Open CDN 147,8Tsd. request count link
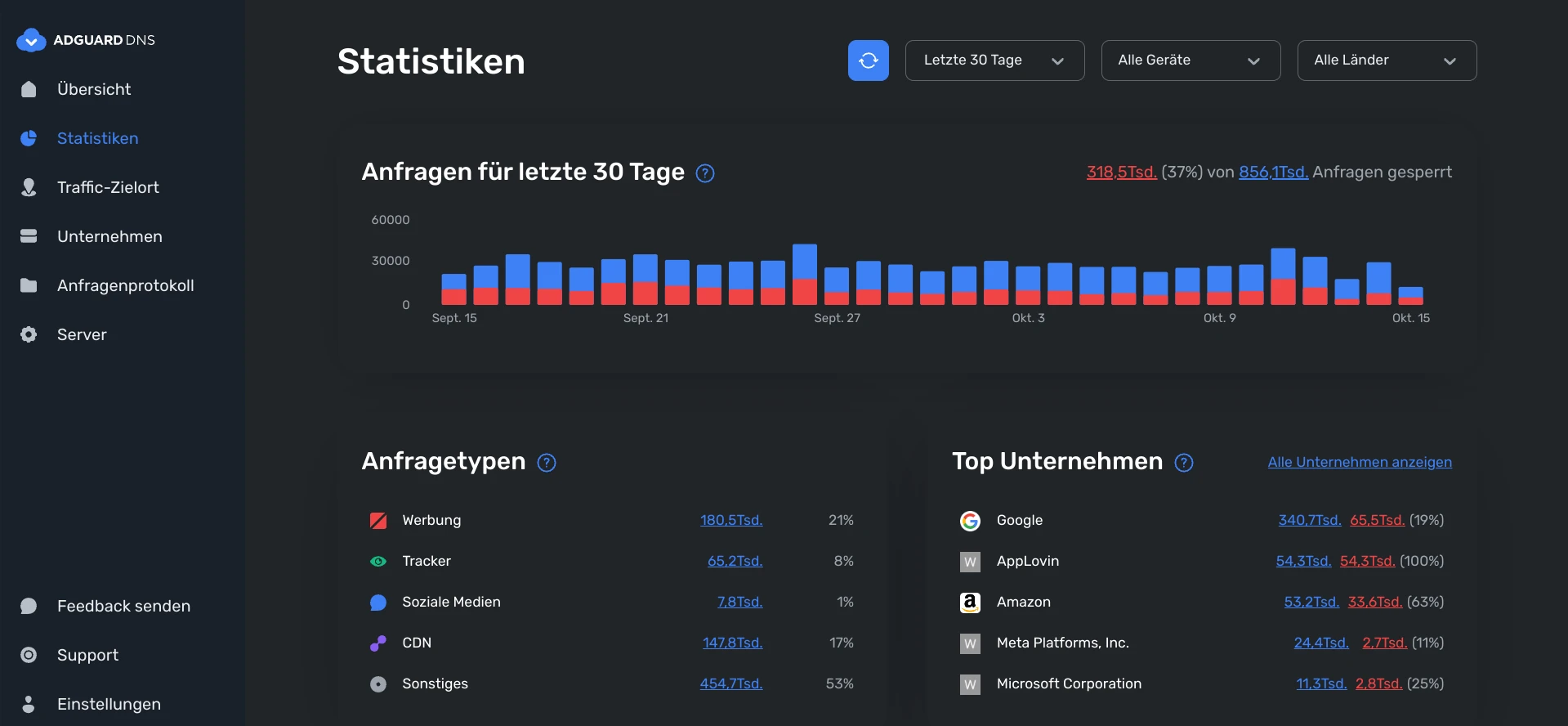Image resolution: width=1568 pixels, height=726 pixels. pyautogui.click(x=732, y=643)
